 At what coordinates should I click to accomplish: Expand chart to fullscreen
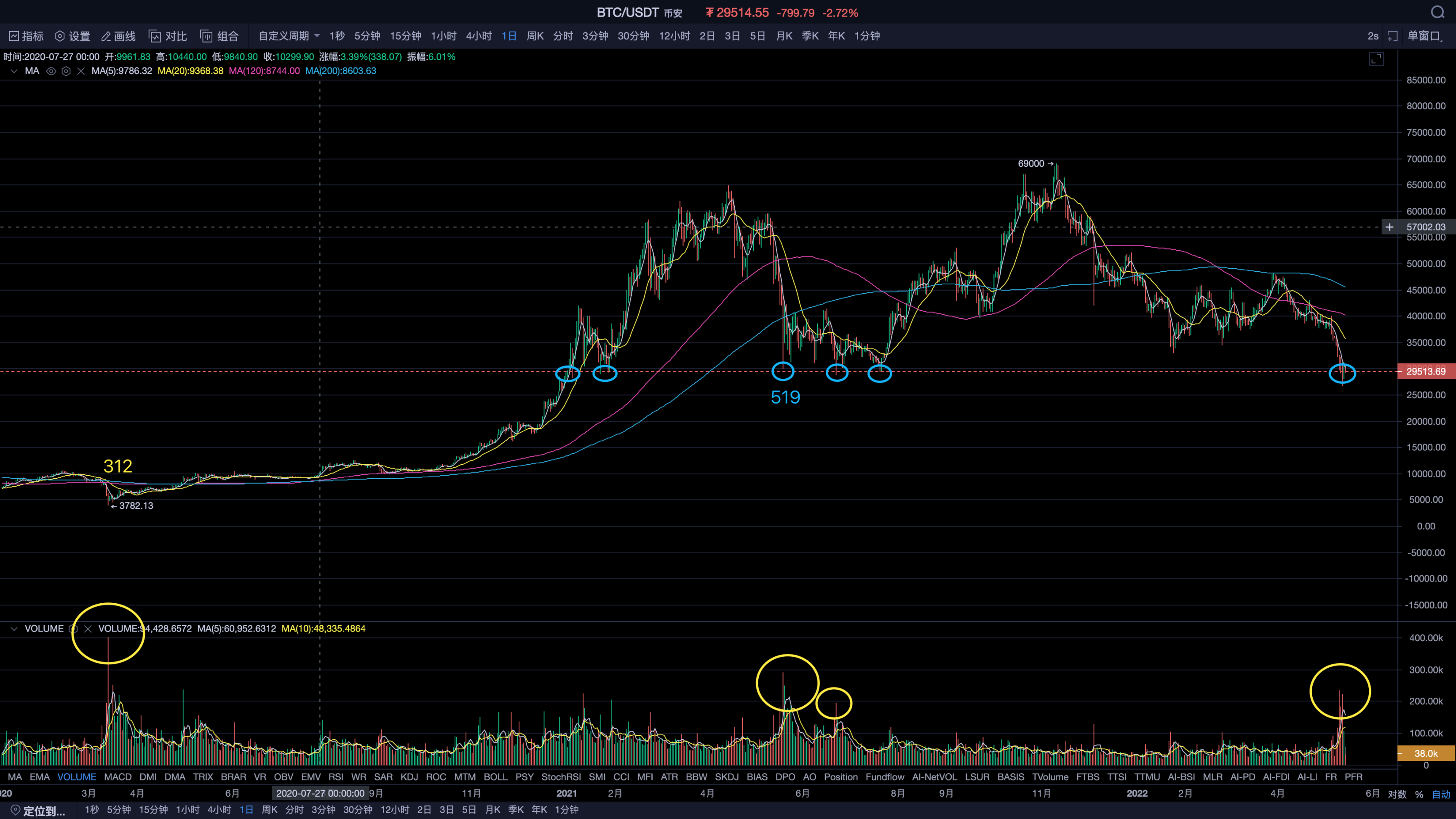click(x=1376, y=59)
